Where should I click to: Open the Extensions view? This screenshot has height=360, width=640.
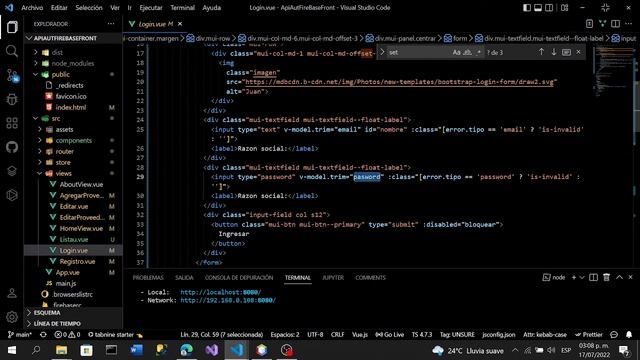12,123
